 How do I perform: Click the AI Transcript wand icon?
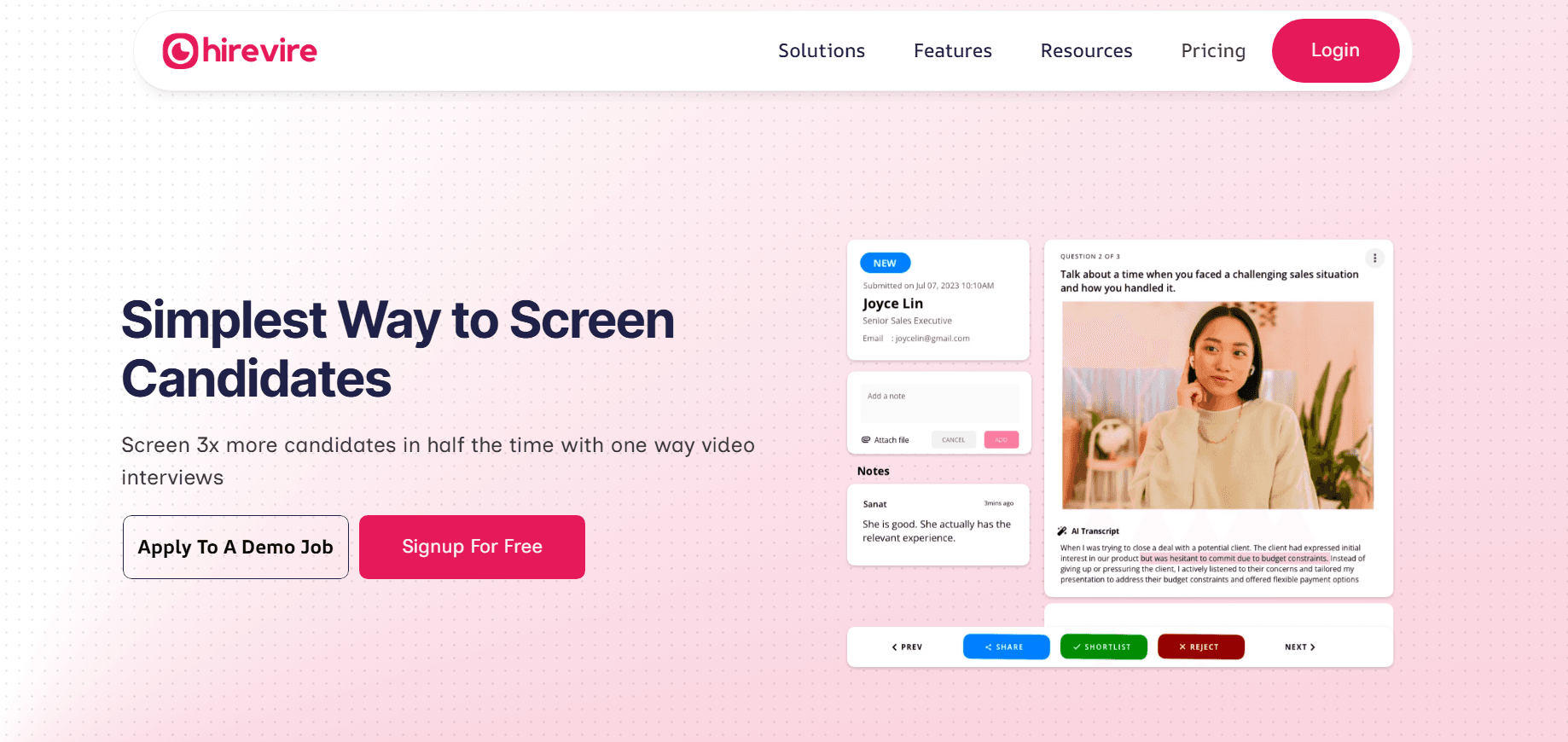(1062, 530)
